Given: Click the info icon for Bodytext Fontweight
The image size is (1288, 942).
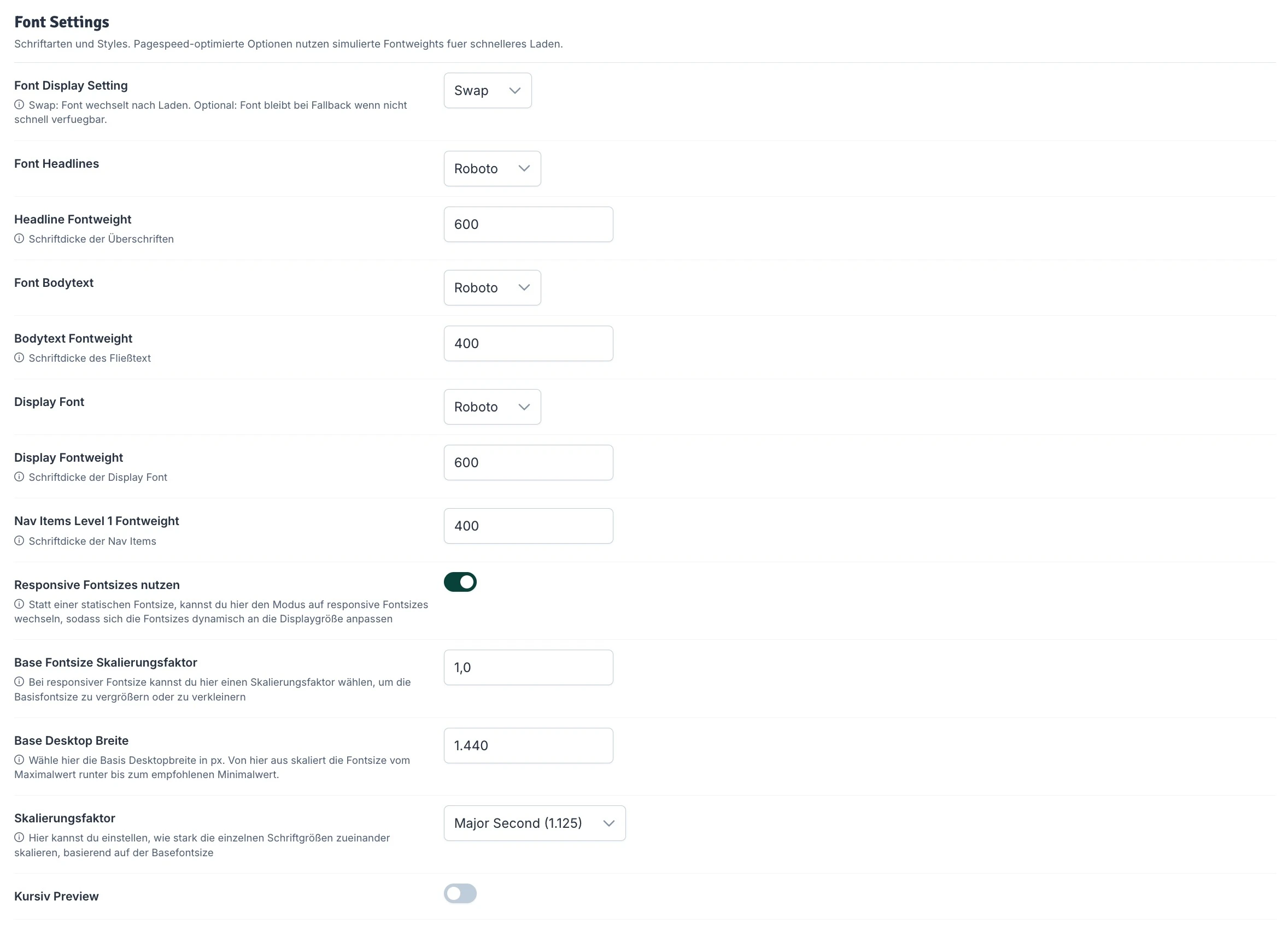Looking at the screenshot, I should tap(19, 357).
